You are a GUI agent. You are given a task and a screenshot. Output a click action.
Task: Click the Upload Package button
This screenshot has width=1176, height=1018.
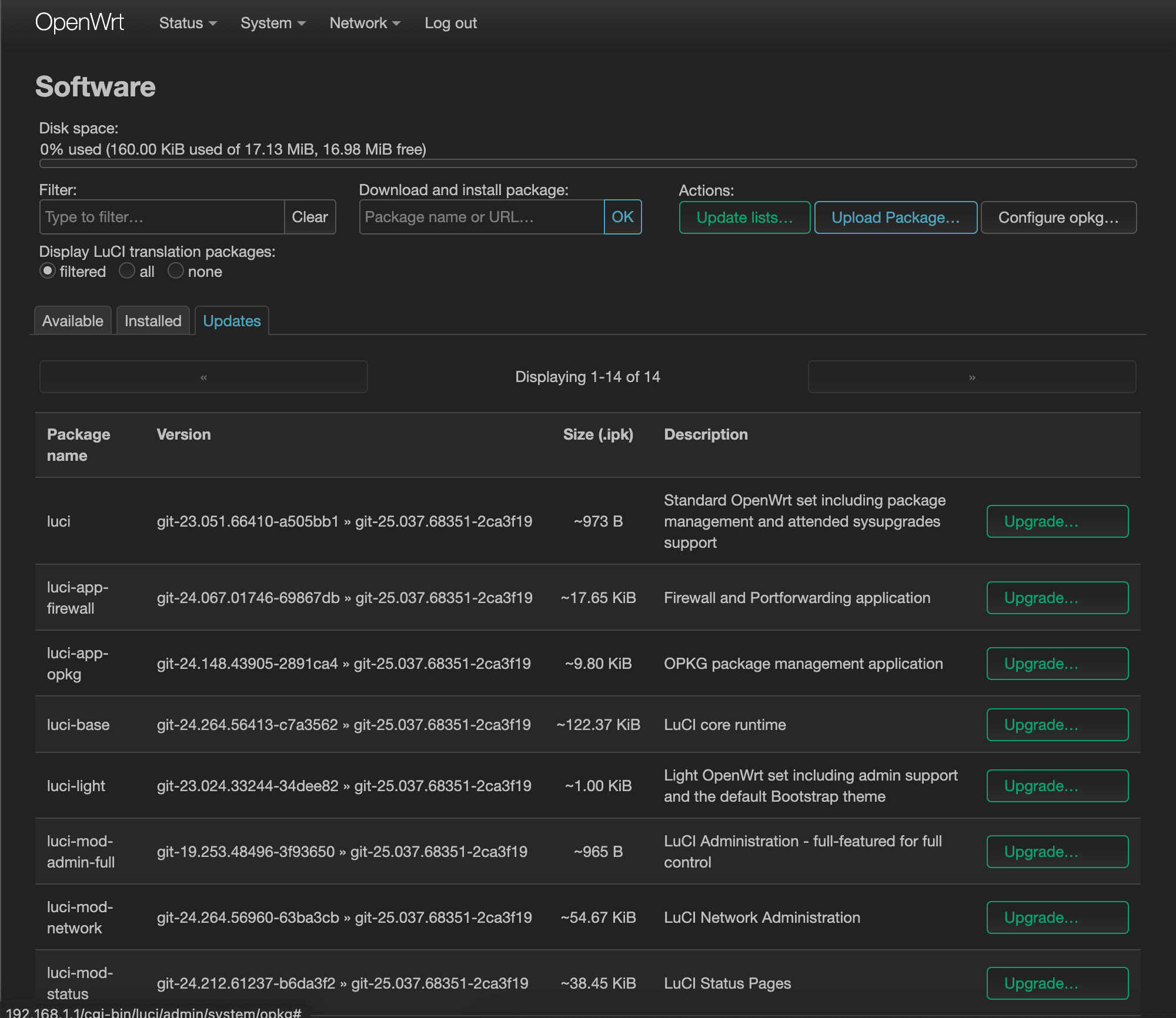[896, 217]
